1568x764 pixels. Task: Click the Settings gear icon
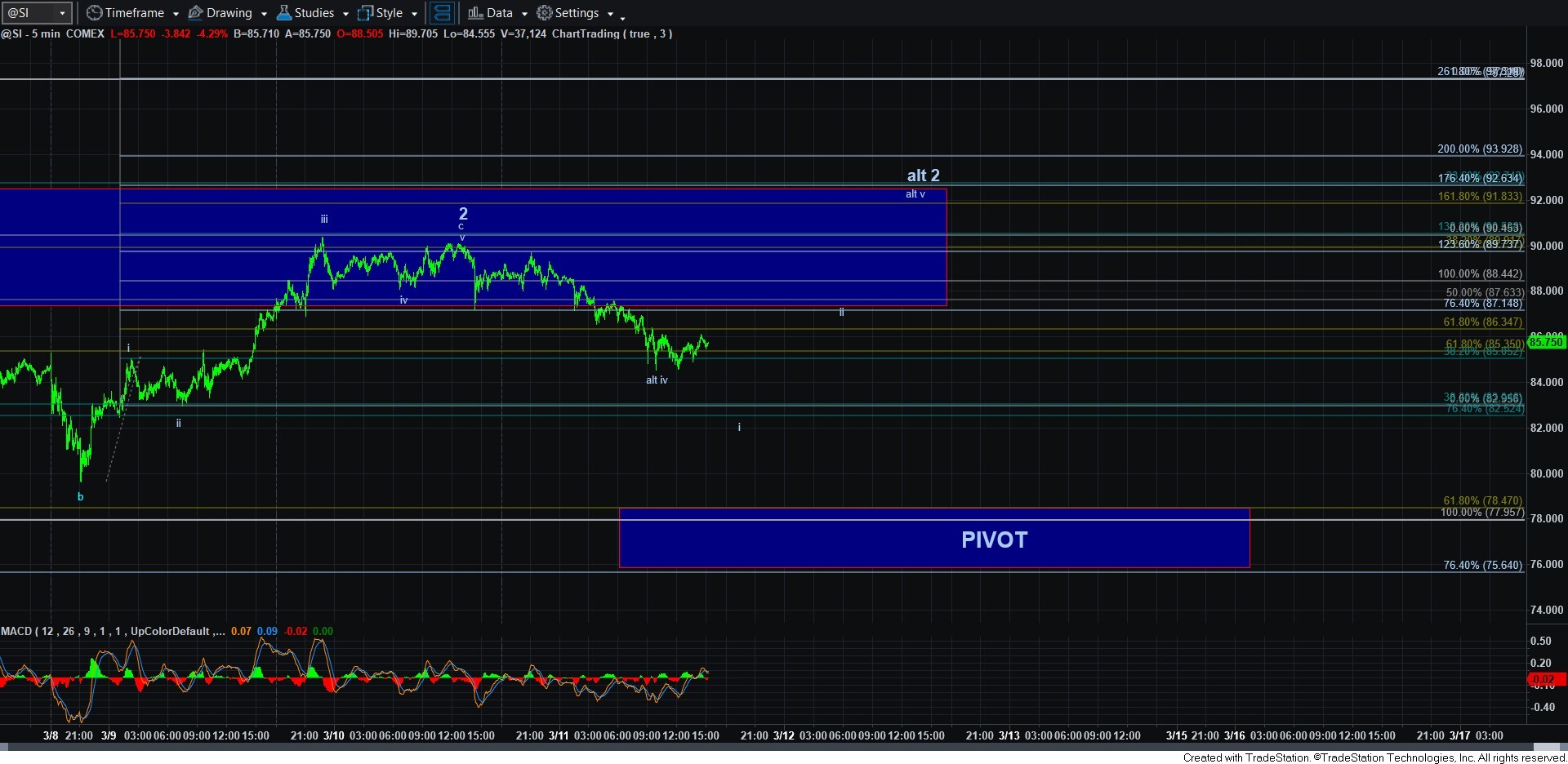(x=544, y=13)
